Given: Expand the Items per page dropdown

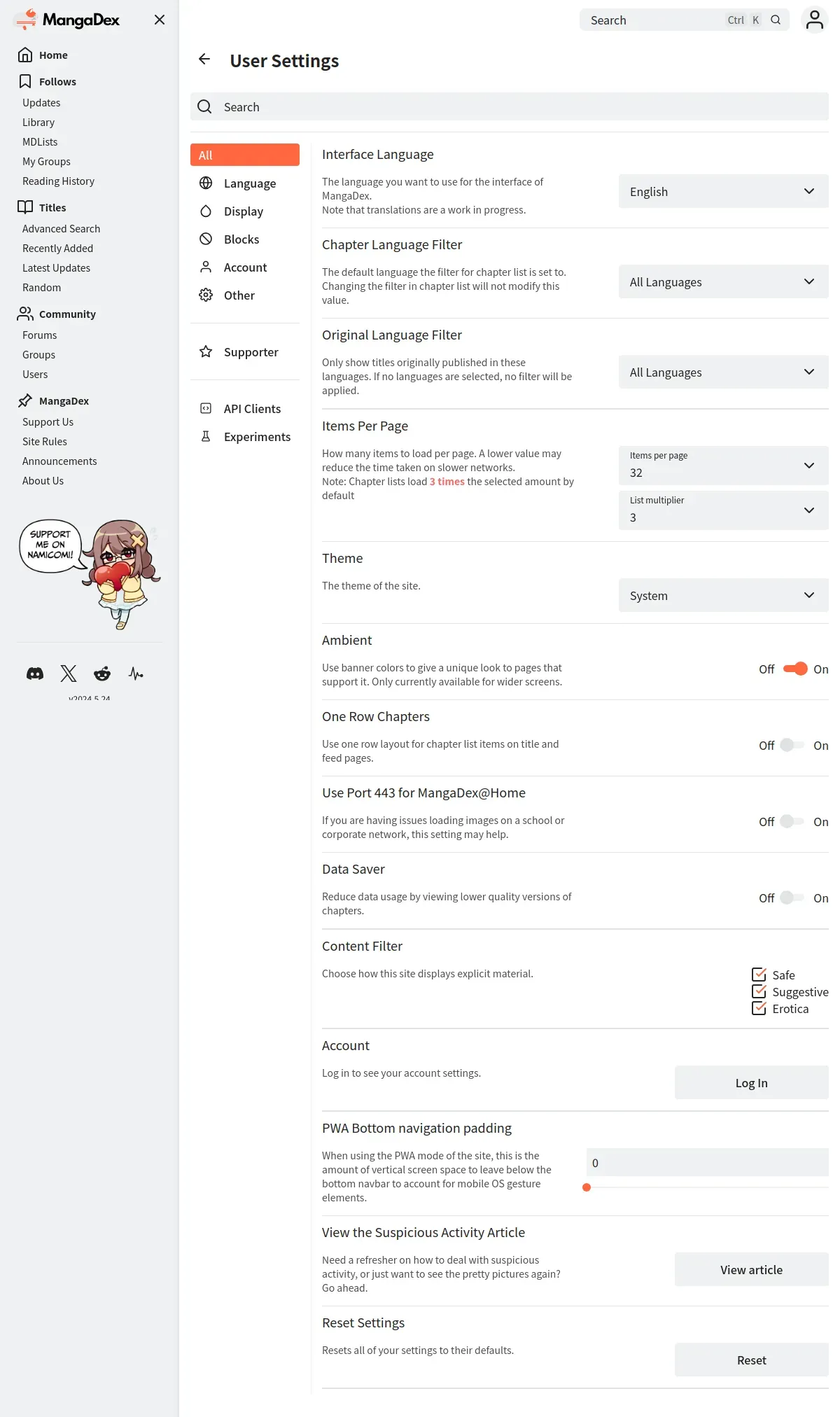Looking at the screenshot, I should pos(724,466).
